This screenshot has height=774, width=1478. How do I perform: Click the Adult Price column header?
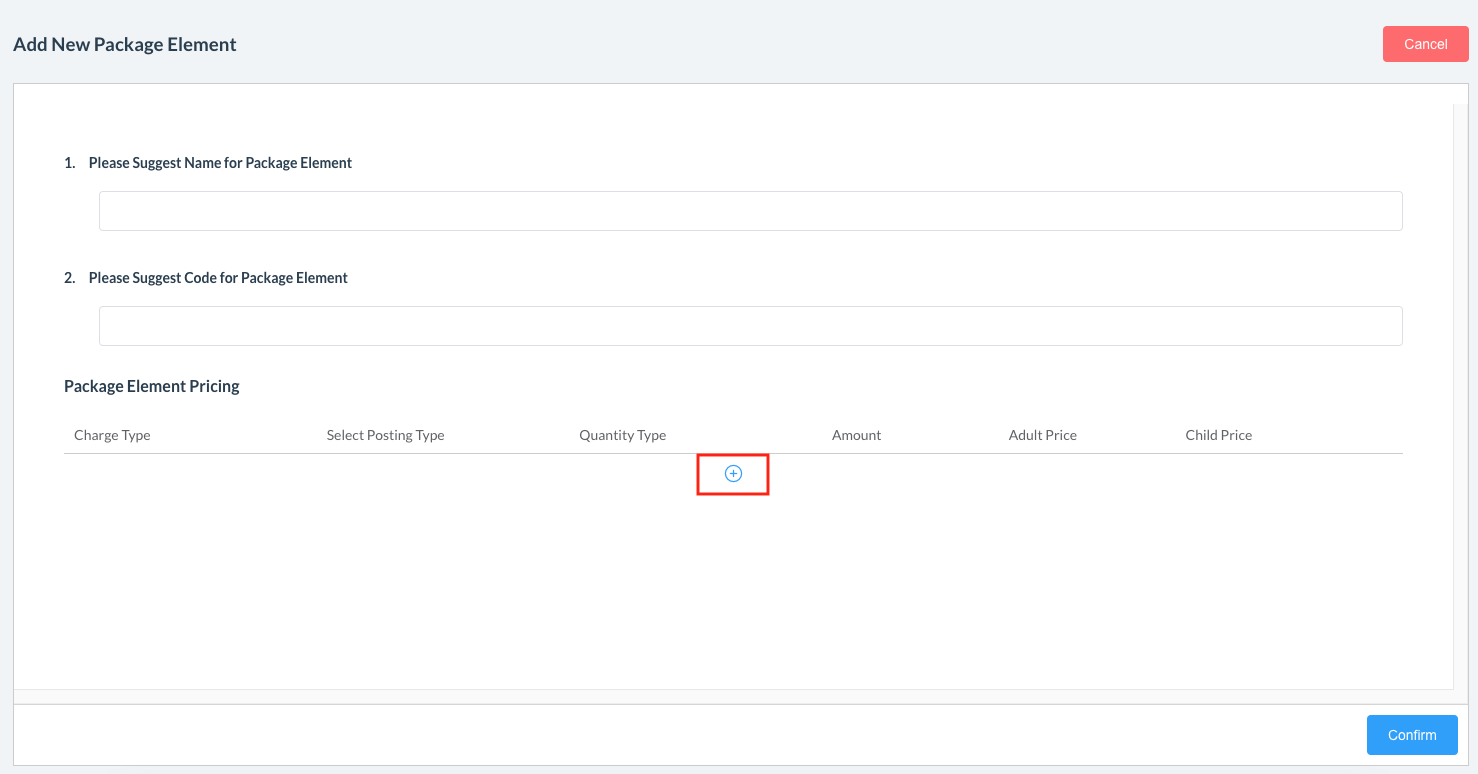pos(1042,435)
